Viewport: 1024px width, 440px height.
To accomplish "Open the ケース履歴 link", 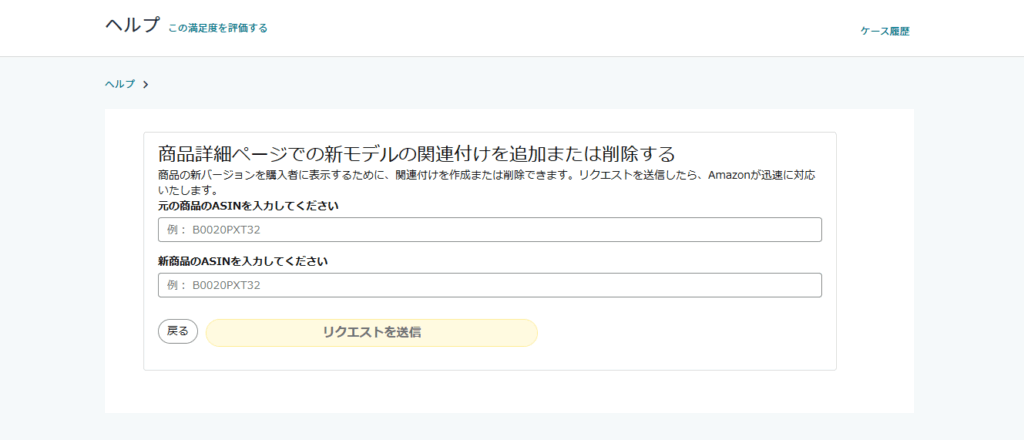I will 884,31.
